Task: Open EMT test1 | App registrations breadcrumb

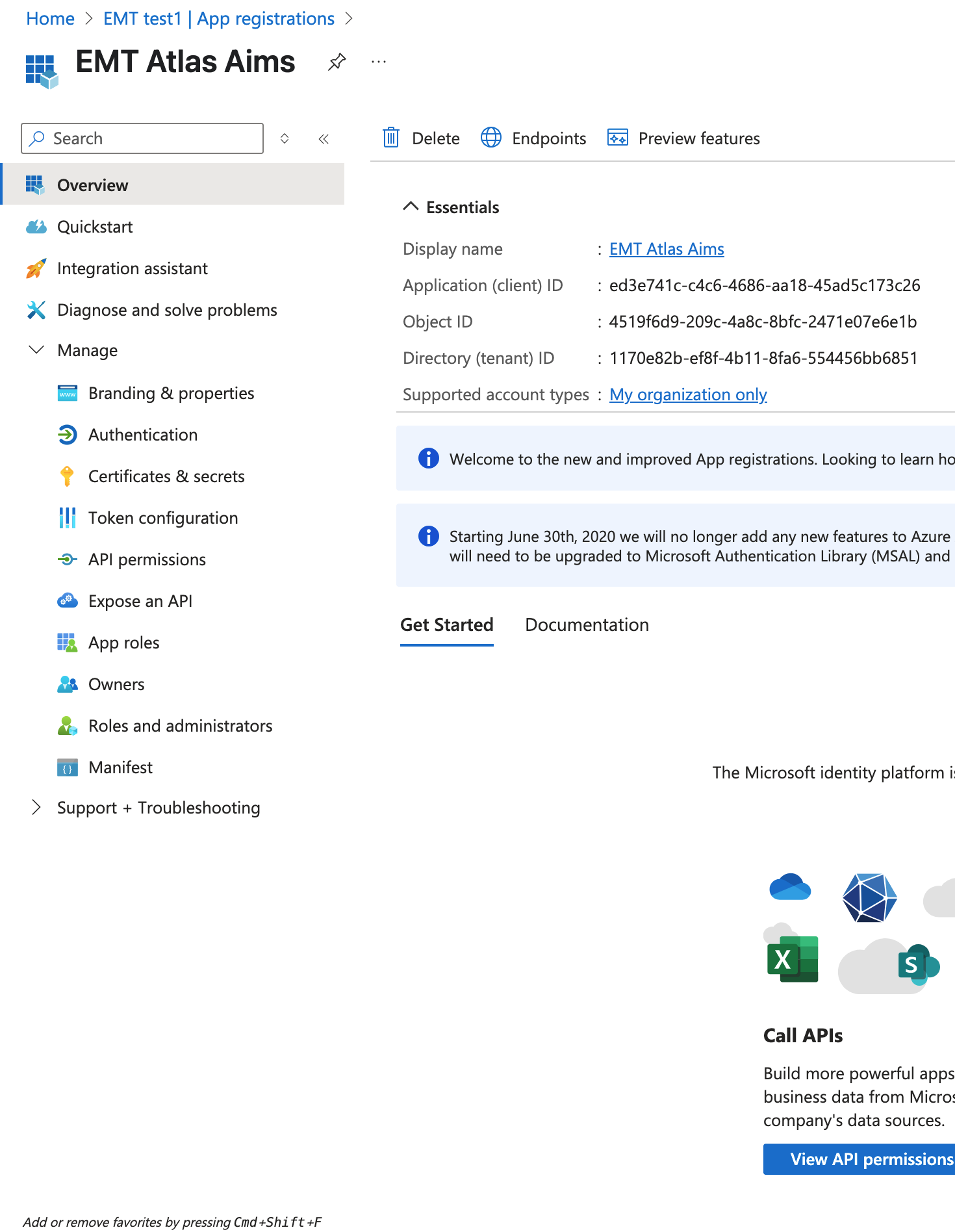Action: [x=219, y=19]
